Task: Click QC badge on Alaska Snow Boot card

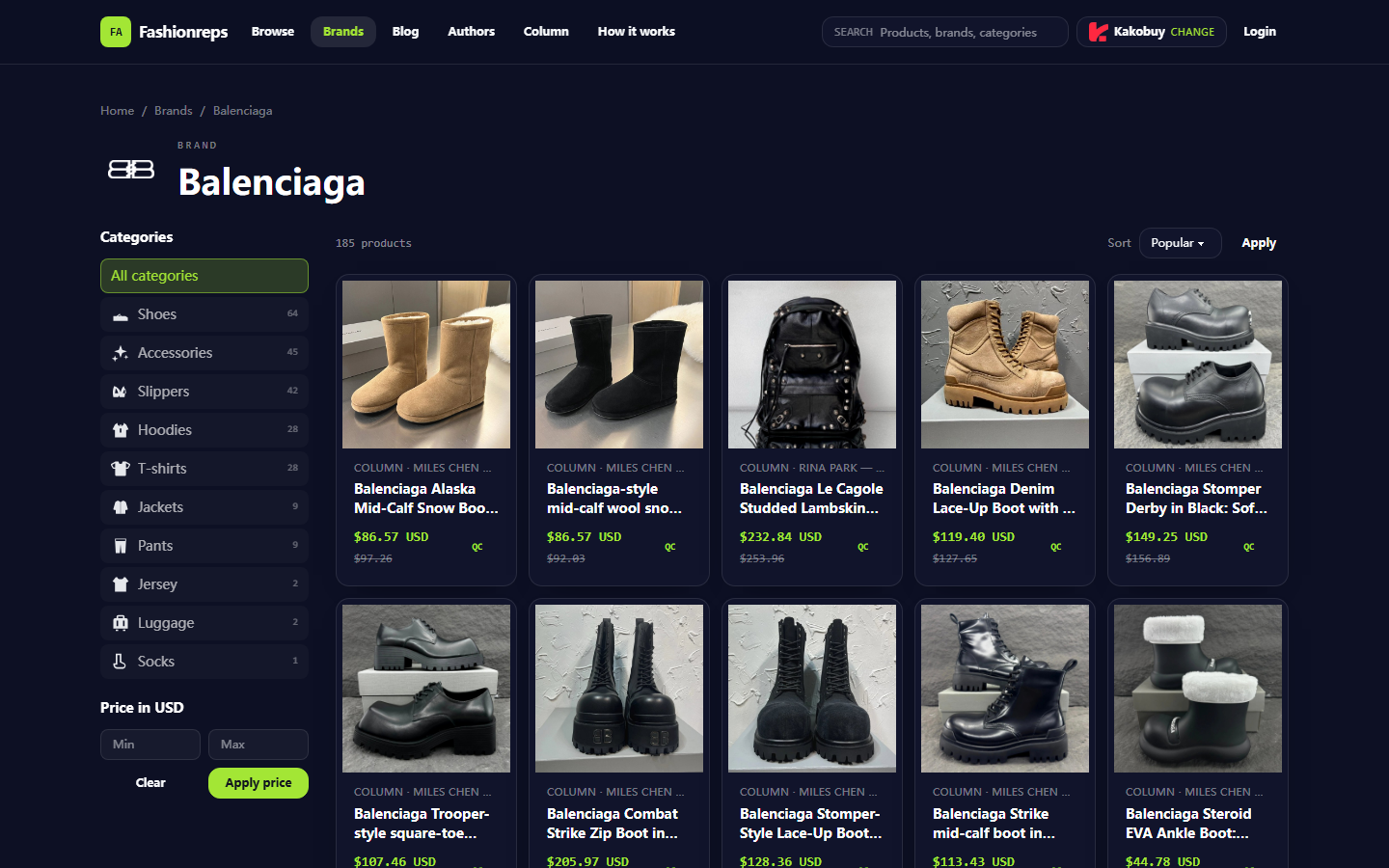Action: coord(477,547)
